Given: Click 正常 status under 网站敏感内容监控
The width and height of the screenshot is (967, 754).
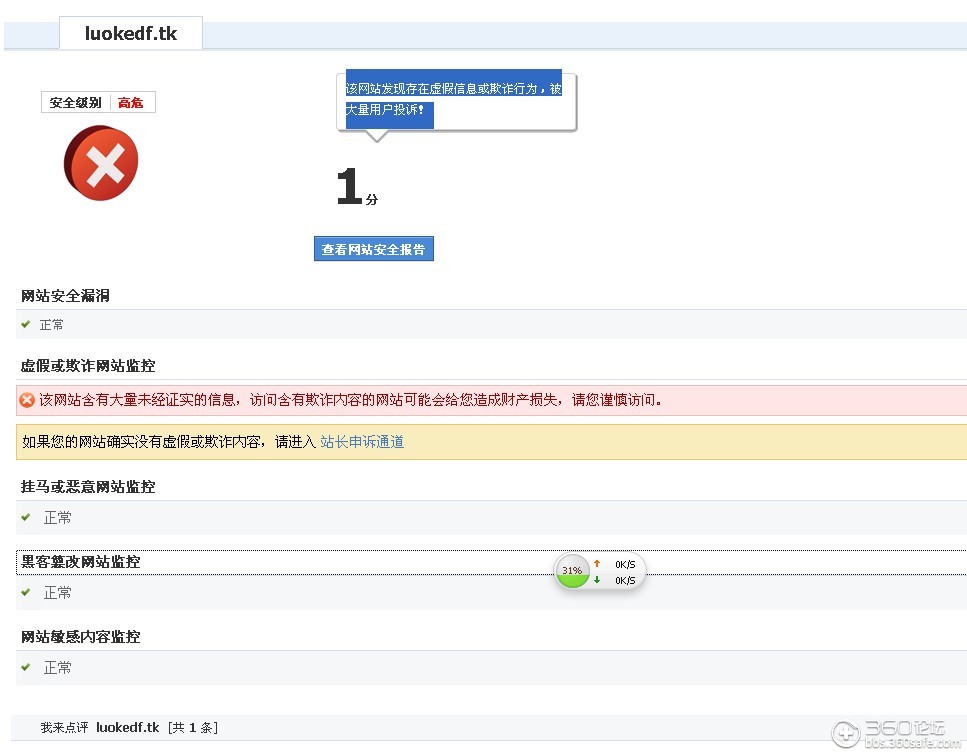Looking at the screenshot, I should tap(57, 668).
